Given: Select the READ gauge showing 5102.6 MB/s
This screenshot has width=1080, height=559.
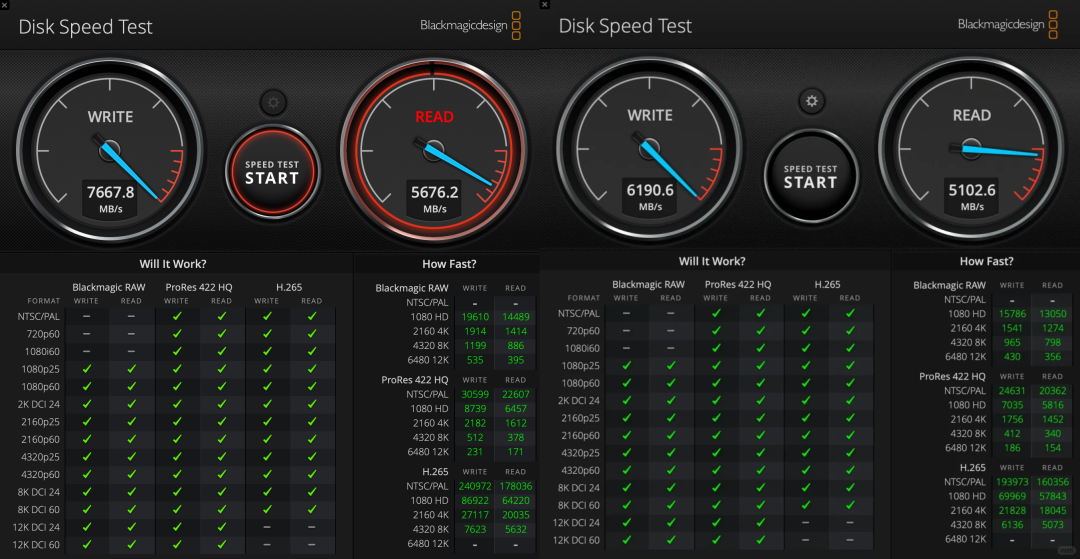Looking at the screenshot, I should pos(972,147).
